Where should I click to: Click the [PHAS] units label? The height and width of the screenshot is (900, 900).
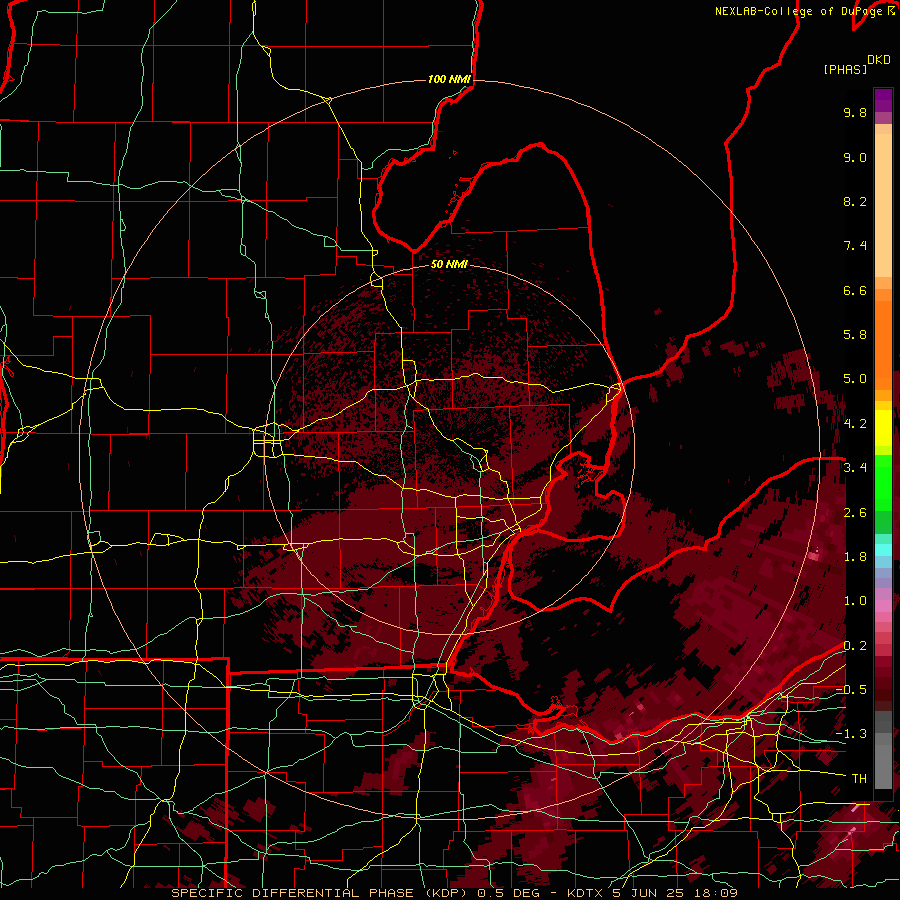[845, 69]
